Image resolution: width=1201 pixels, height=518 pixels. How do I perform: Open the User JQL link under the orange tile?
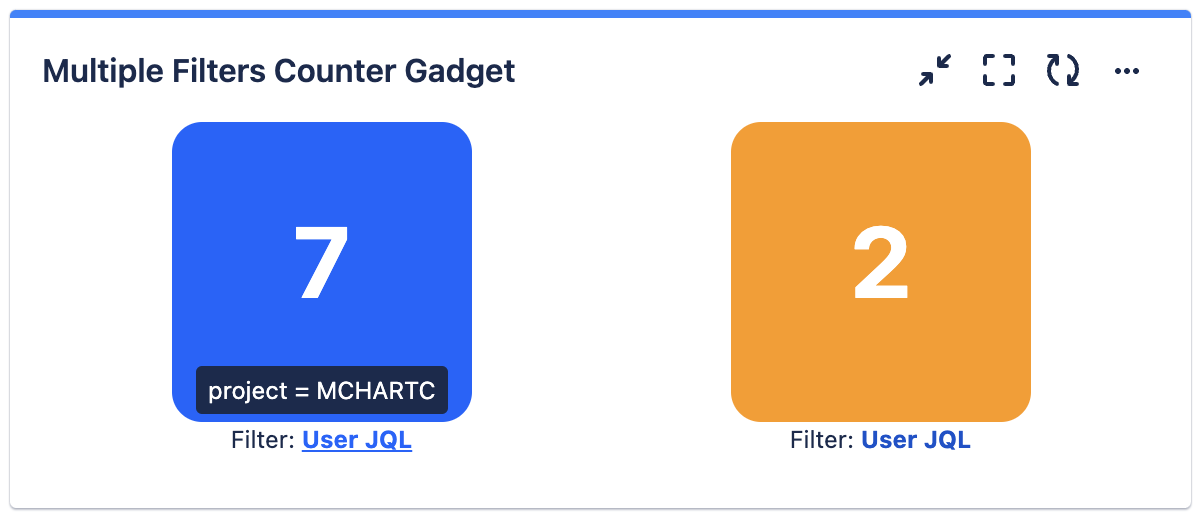tap(916, 441)
